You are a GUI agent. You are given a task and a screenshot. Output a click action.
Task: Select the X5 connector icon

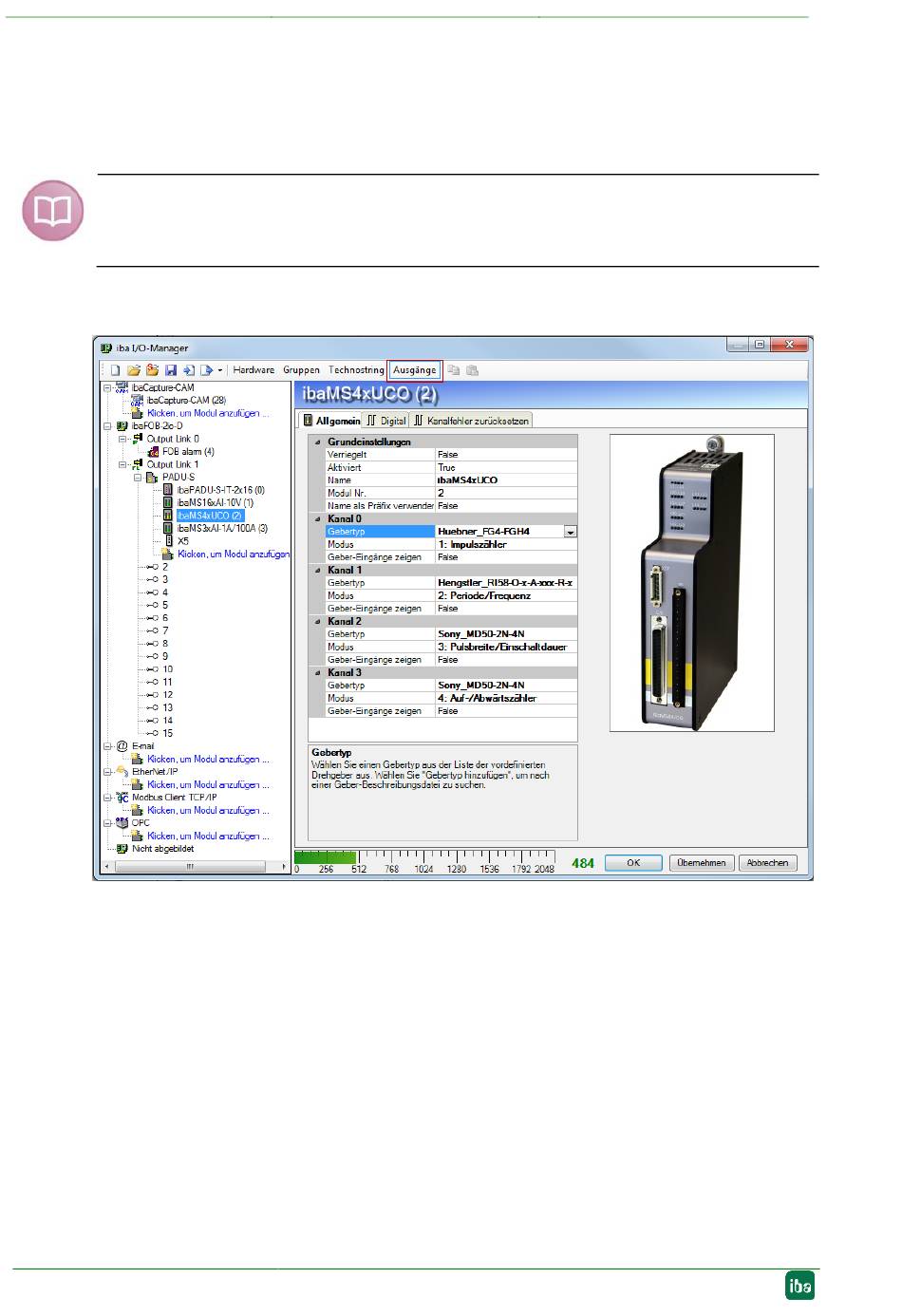click(x=168, y=541)
